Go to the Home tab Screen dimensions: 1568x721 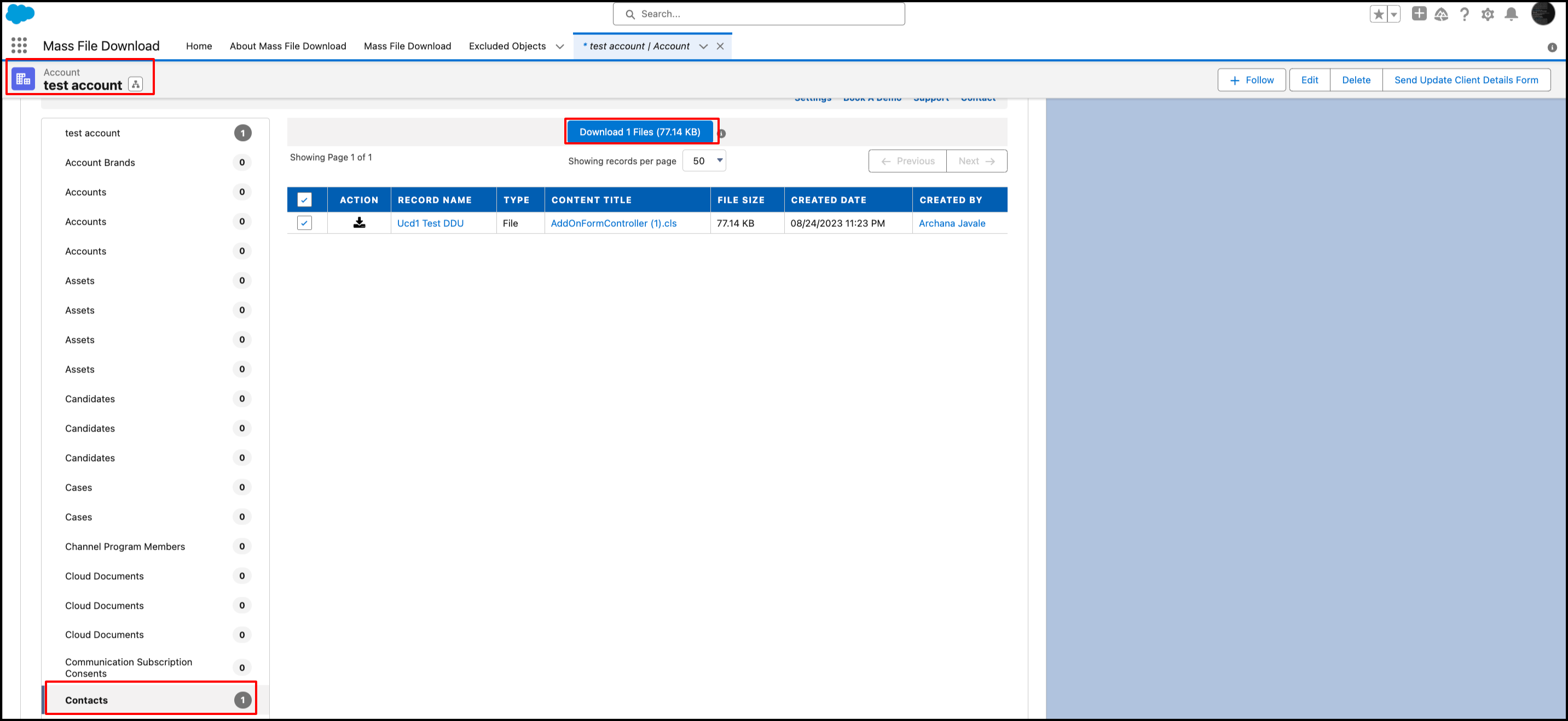tap(199, 46)
